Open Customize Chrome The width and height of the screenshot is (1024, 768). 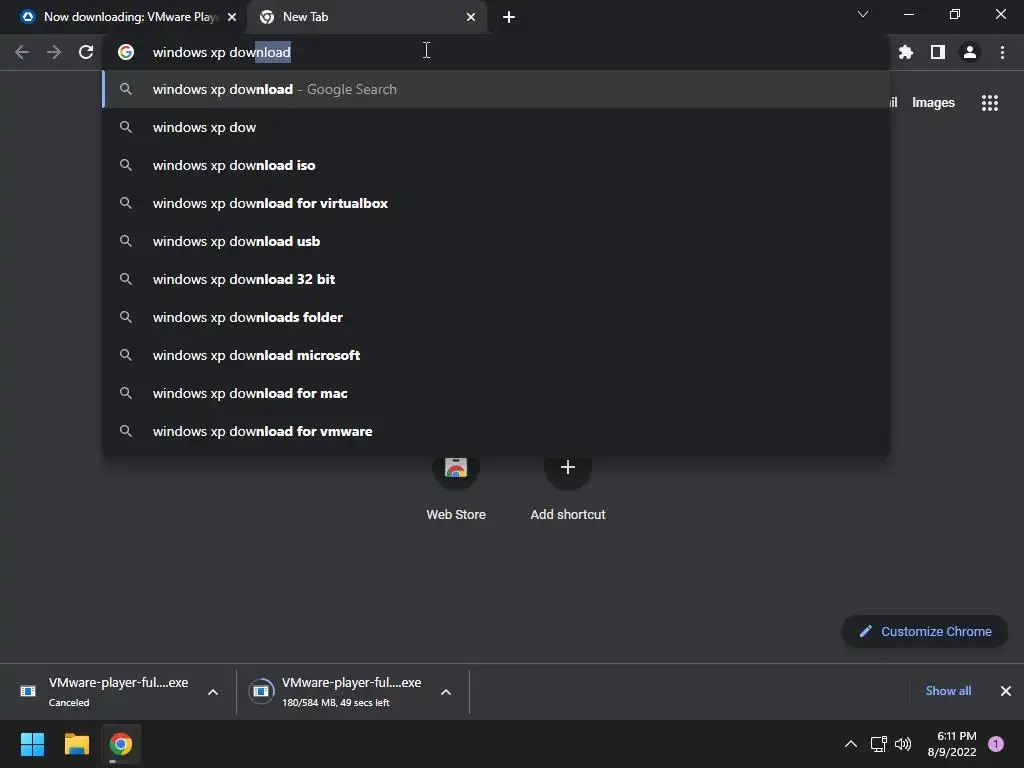click(925, 632)
